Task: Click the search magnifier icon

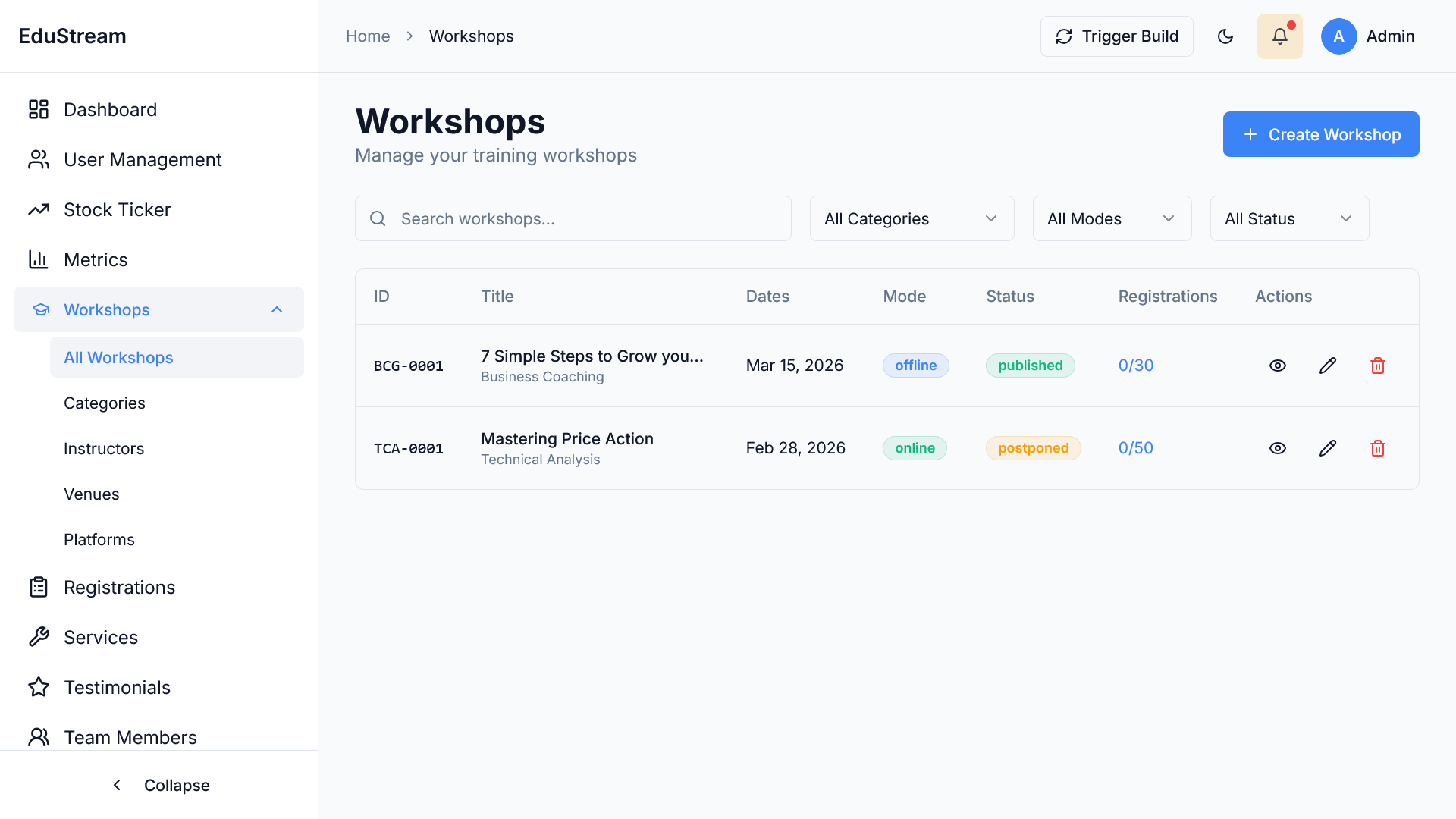Action: (378, 218)
